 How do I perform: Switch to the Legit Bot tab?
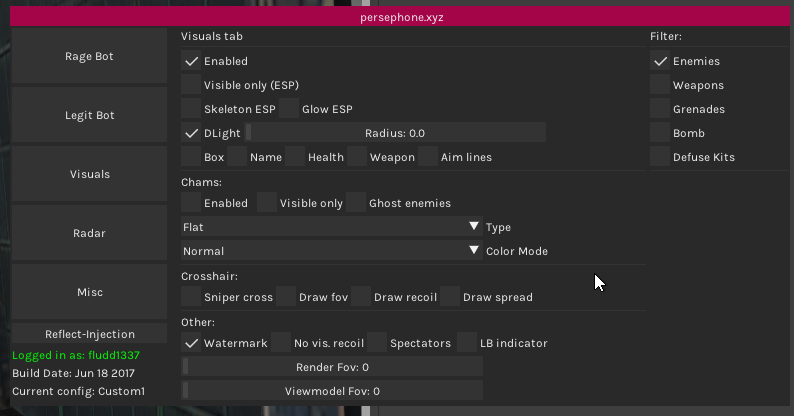[x=89, y=115]
